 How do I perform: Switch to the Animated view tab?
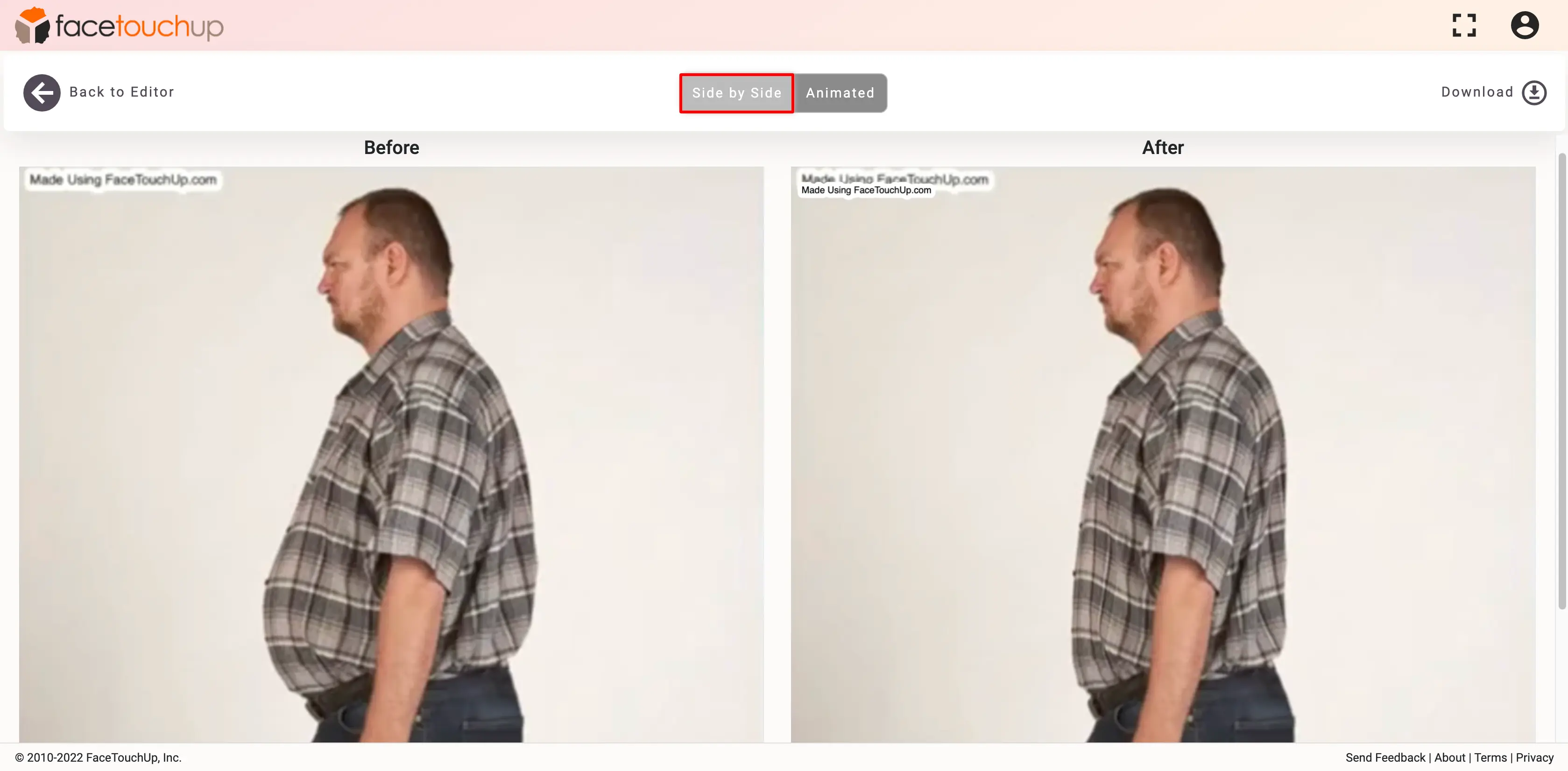[841, 92]
